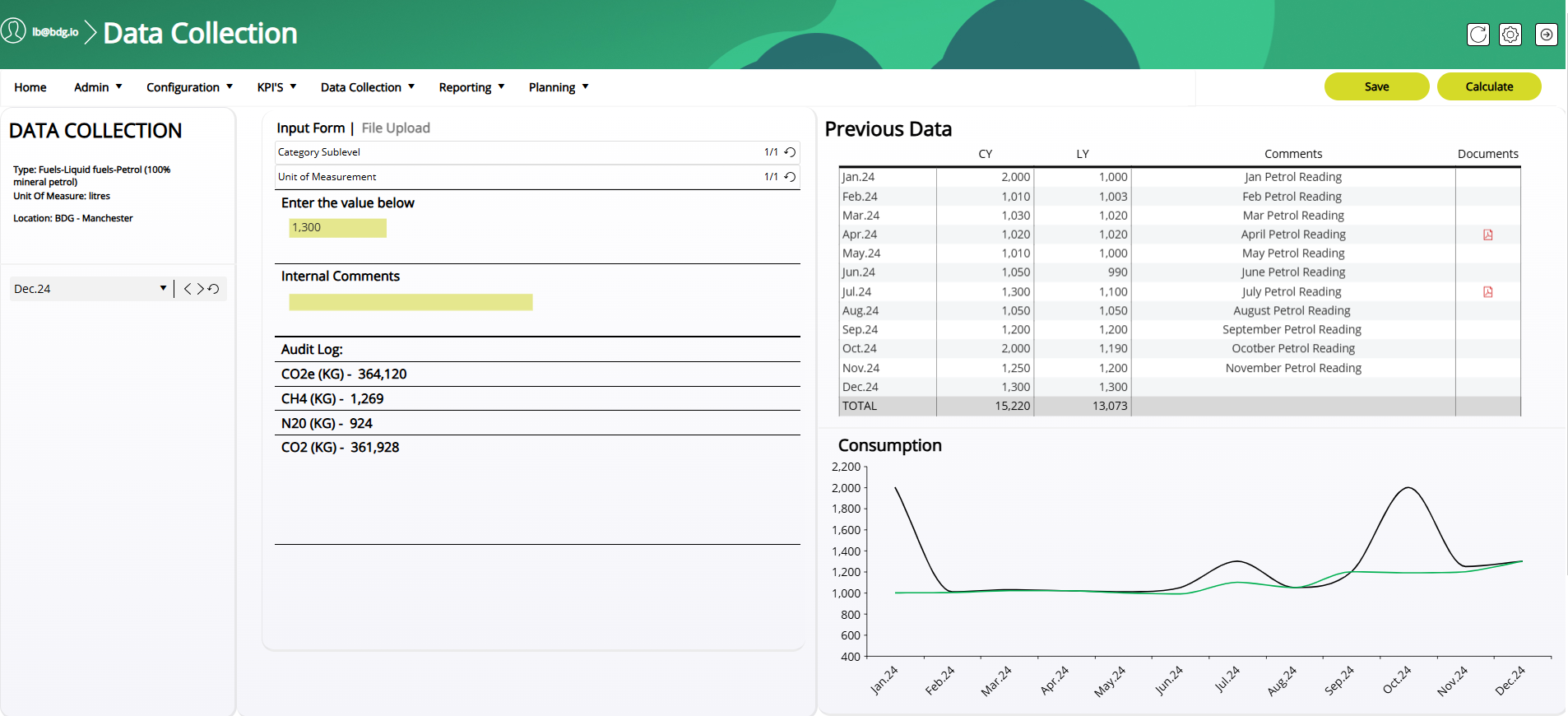Image resolution: width=1568 pixels, height=716 pixels.
Task: Open the settings gear icon
Action: 1510,35
